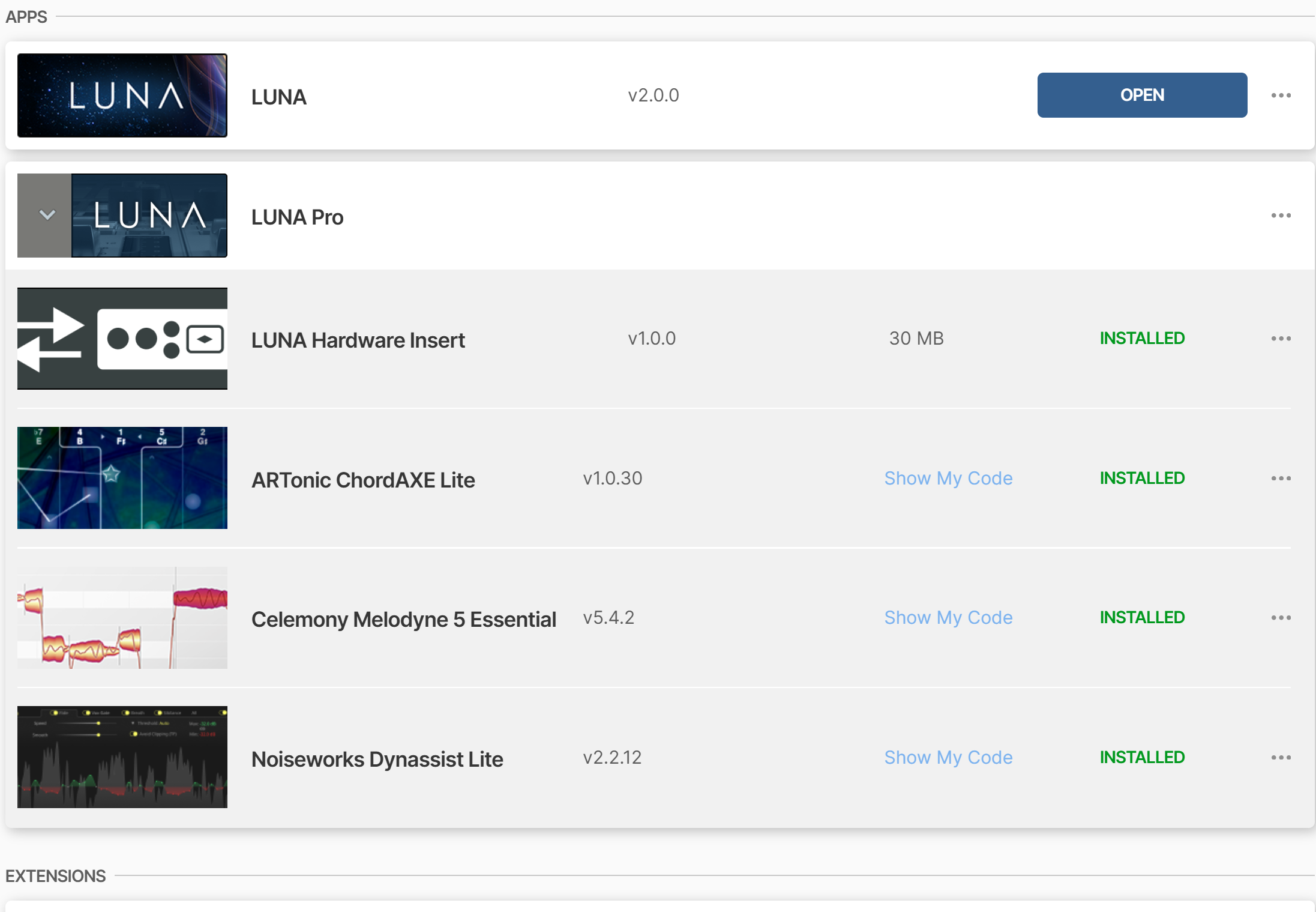Open more options for LUNA Hardware Insert
1316x912 pixels.
click(1281, 339)
